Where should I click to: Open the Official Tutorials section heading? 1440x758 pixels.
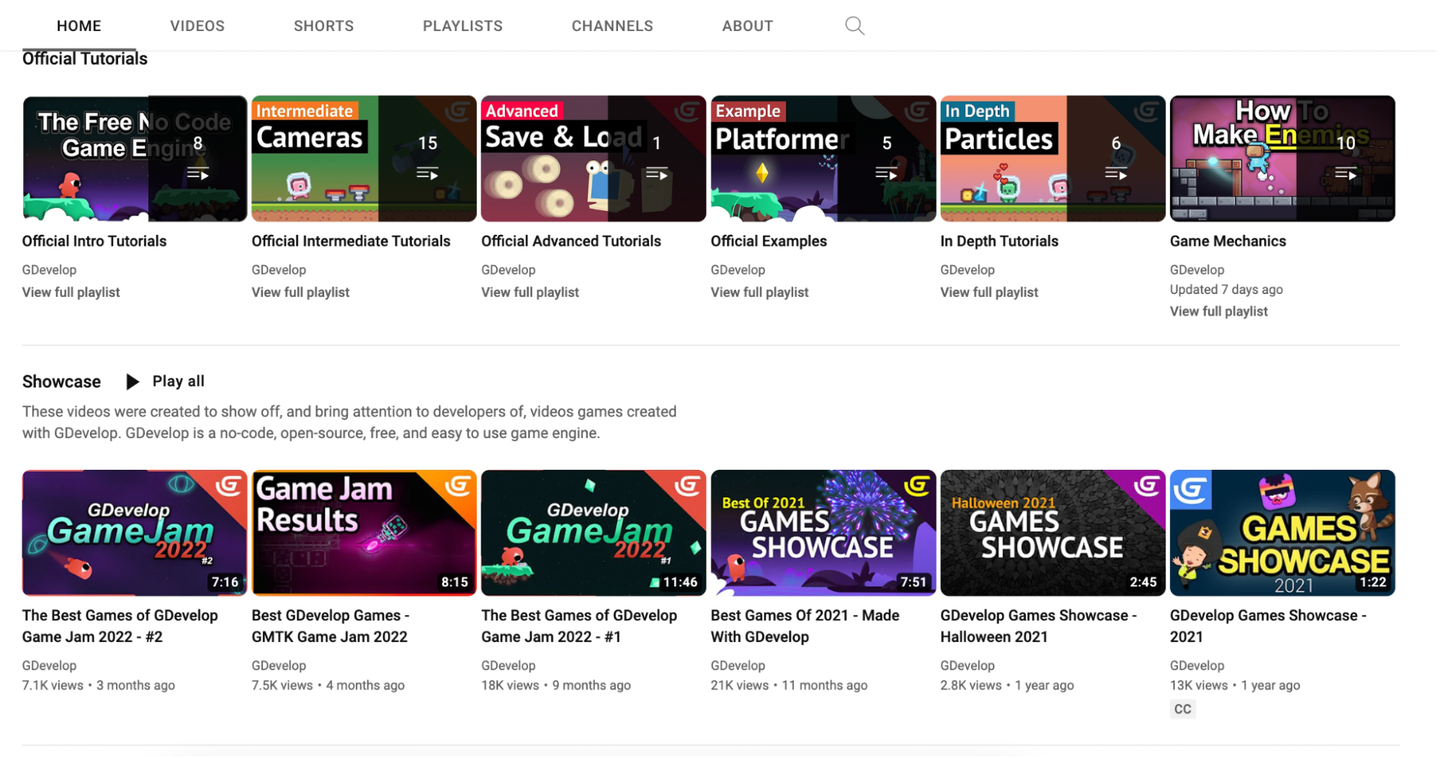85,59
